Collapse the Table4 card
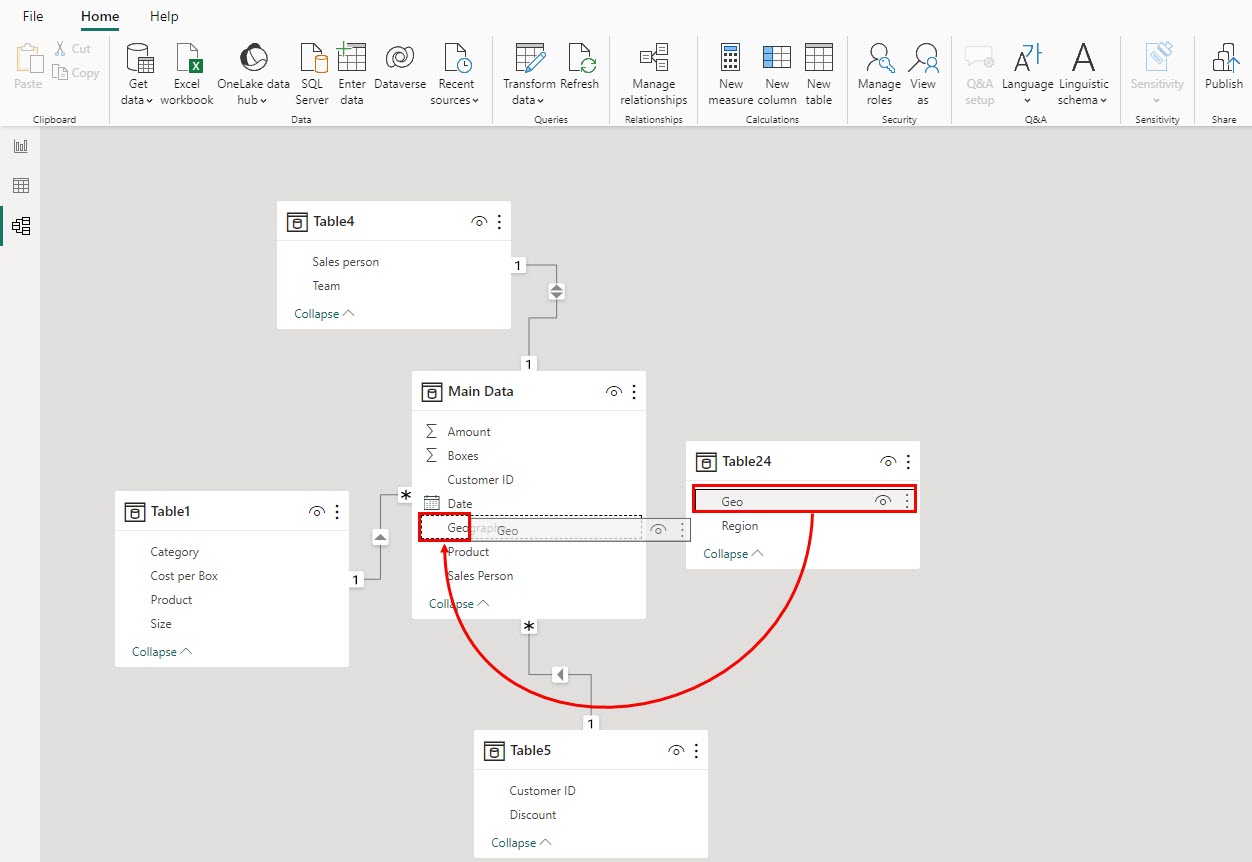The image size is (1252, 862). point(324,314)
